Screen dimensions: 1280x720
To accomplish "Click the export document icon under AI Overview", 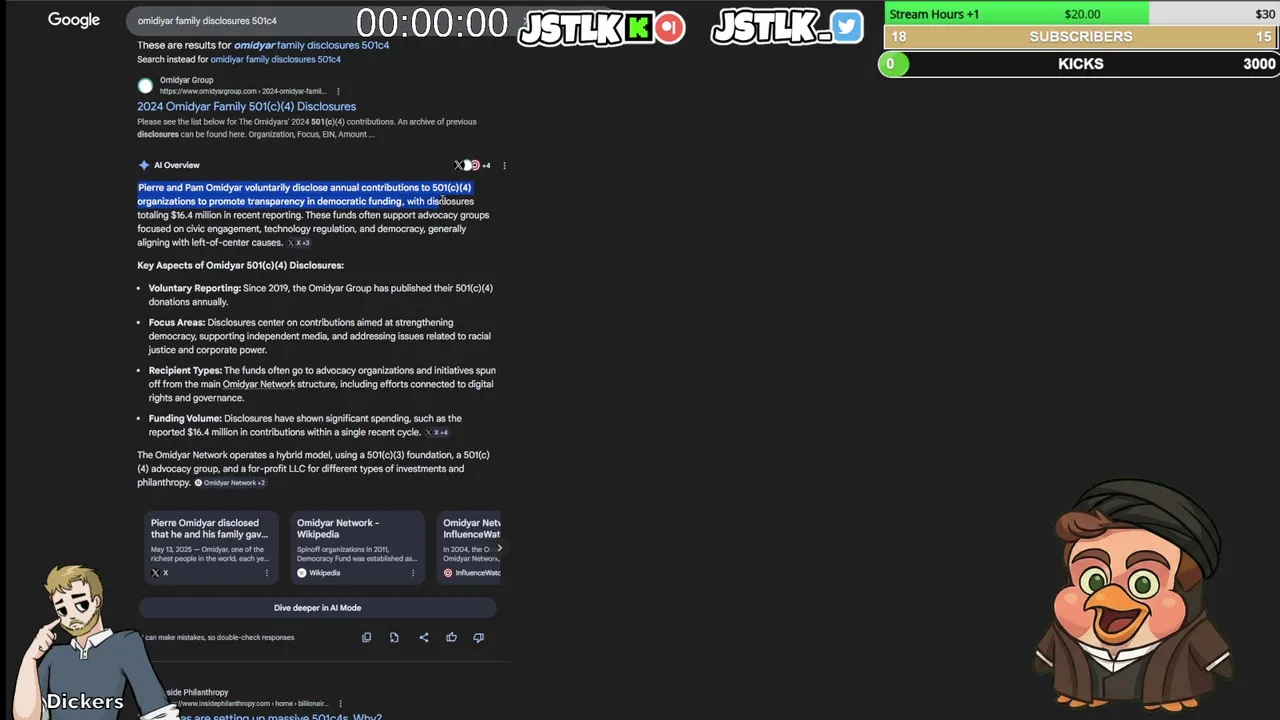I will tap(394, 637).
